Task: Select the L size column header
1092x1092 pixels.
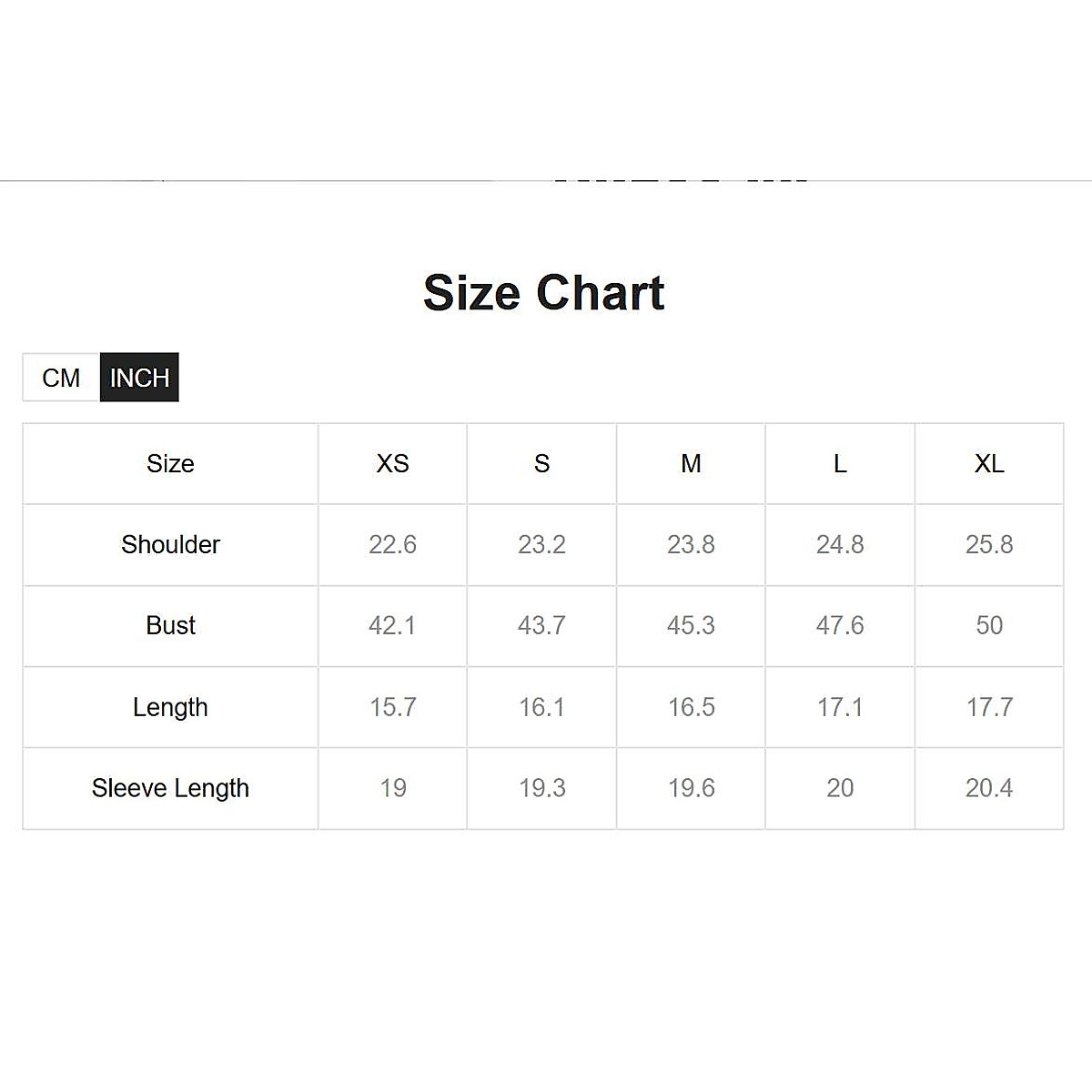Action: [x=840, y=464]
